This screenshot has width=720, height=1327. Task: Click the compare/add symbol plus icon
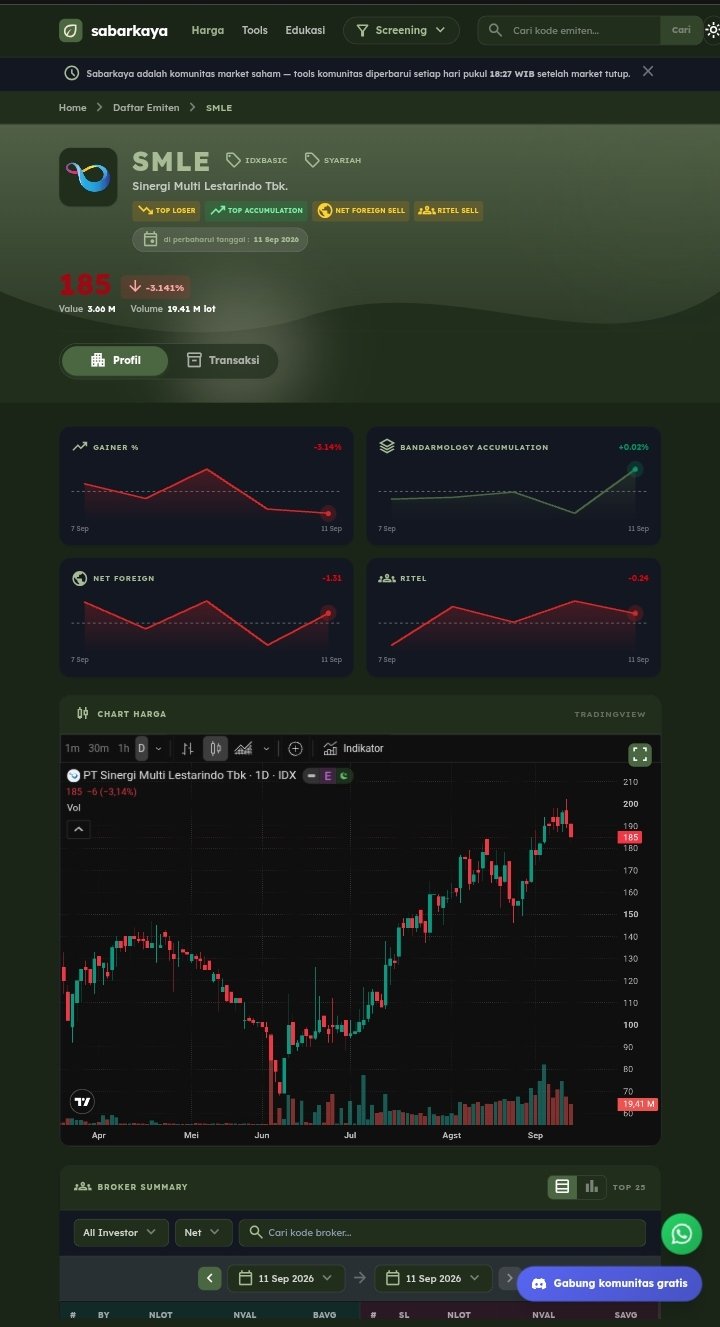[295, 748]
